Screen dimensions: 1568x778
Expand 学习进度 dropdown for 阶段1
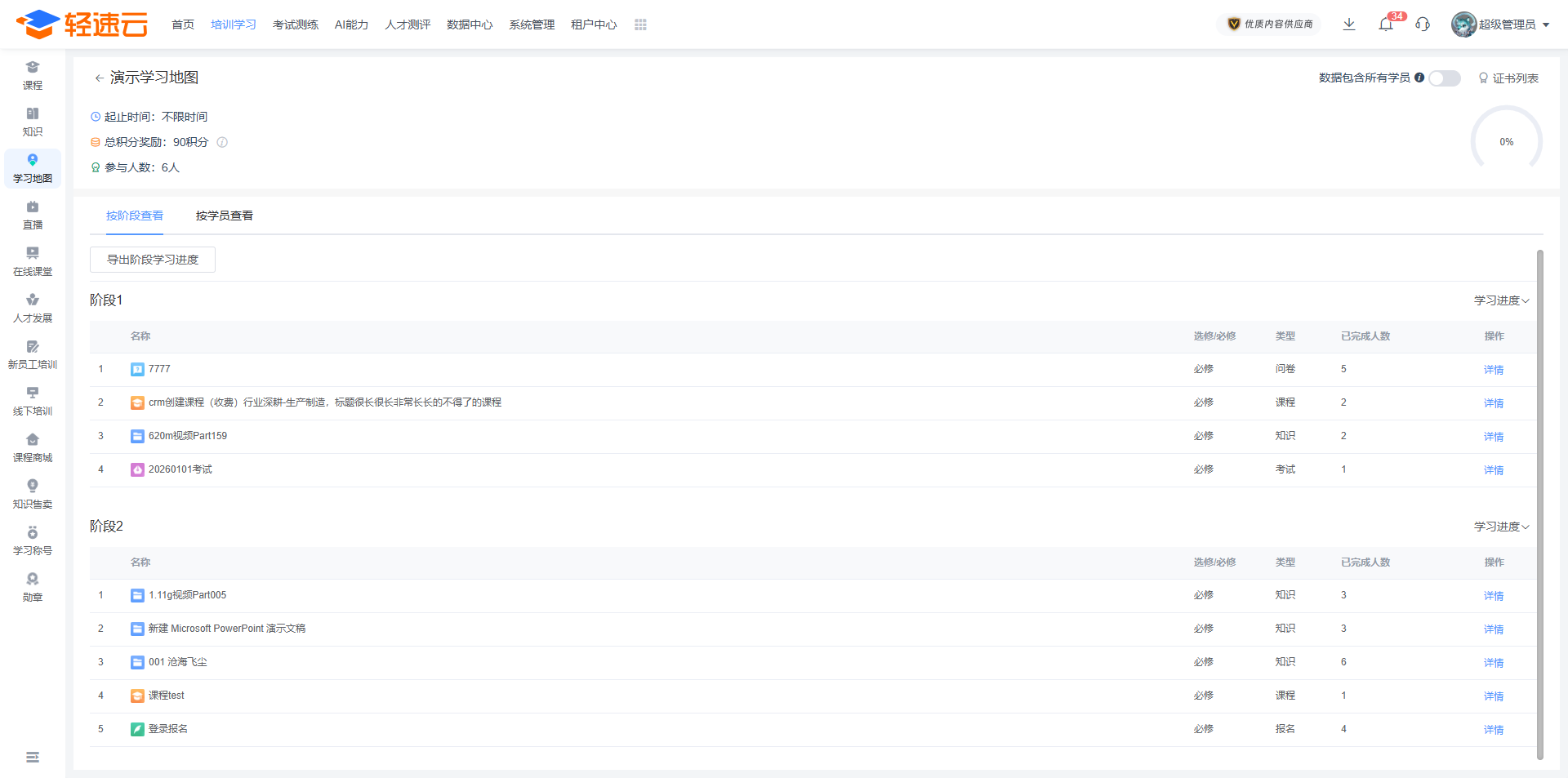(x=1501, y=300)
